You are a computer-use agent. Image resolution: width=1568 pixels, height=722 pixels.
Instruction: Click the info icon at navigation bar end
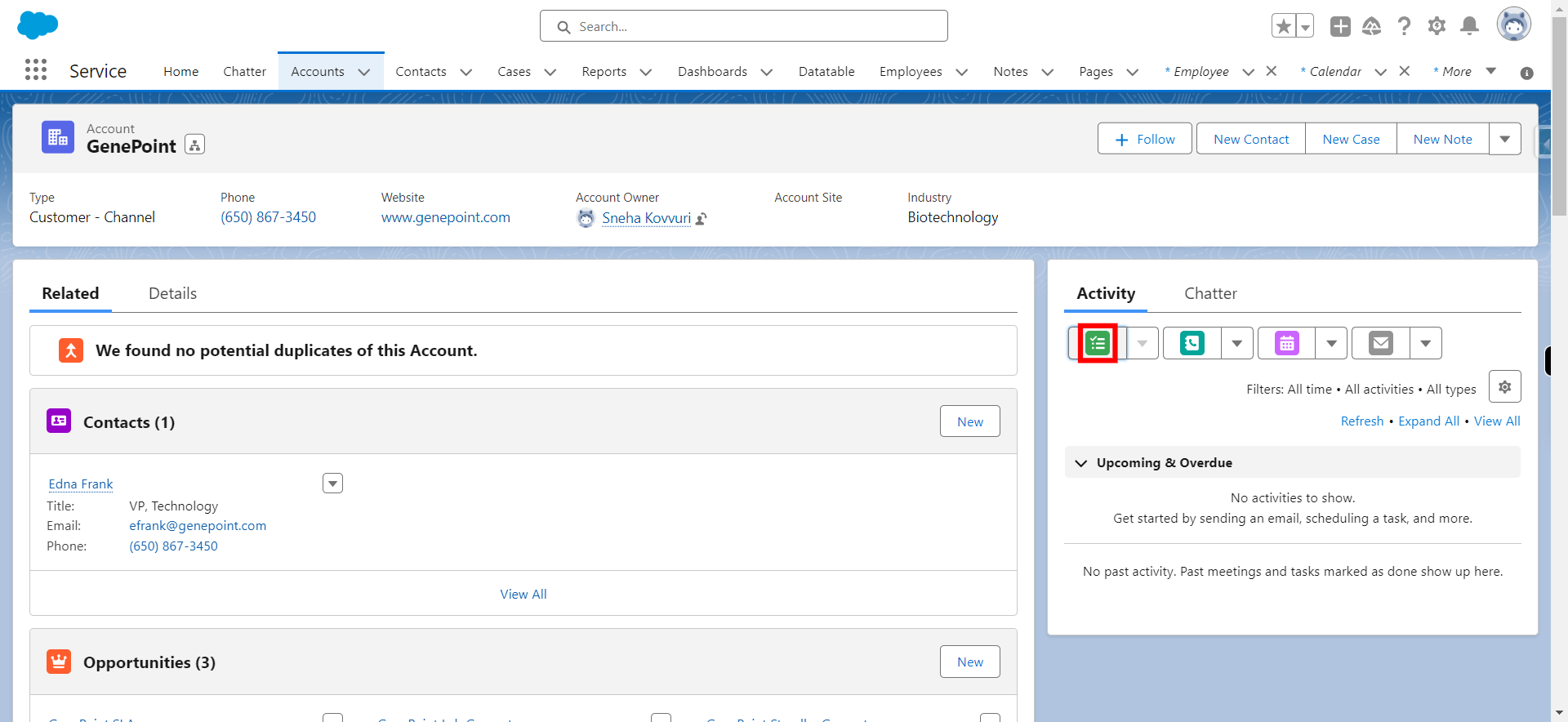[1526, 73]
